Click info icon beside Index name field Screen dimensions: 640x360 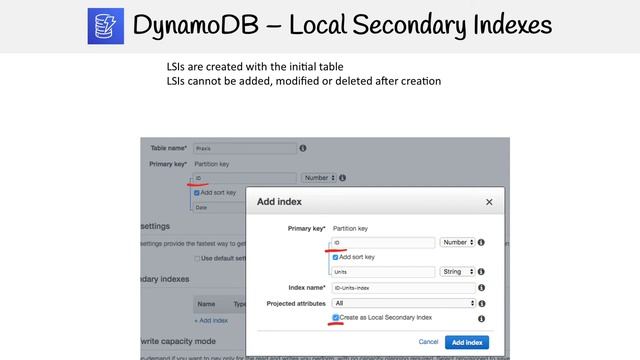click(482, 288)
